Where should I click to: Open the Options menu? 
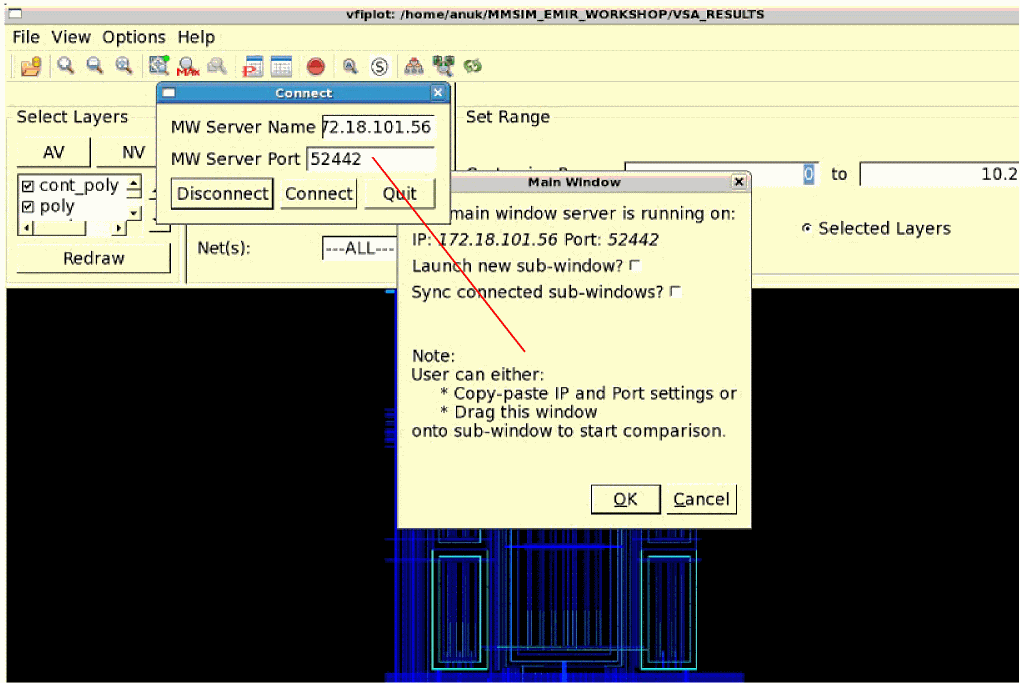click(134, 37)
